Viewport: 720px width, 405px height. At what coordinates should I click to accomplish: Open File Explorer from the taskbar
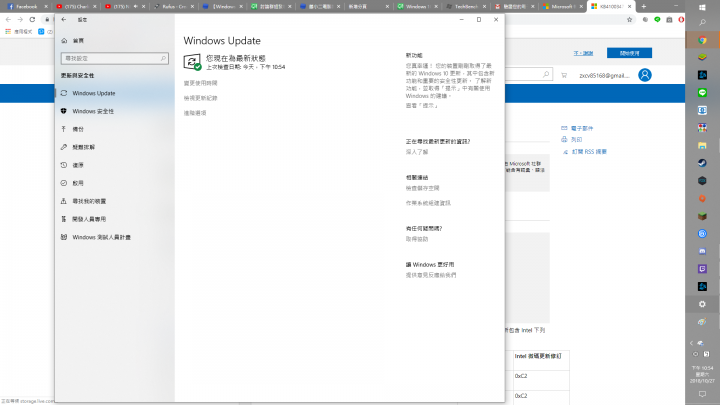coord(702,146)
